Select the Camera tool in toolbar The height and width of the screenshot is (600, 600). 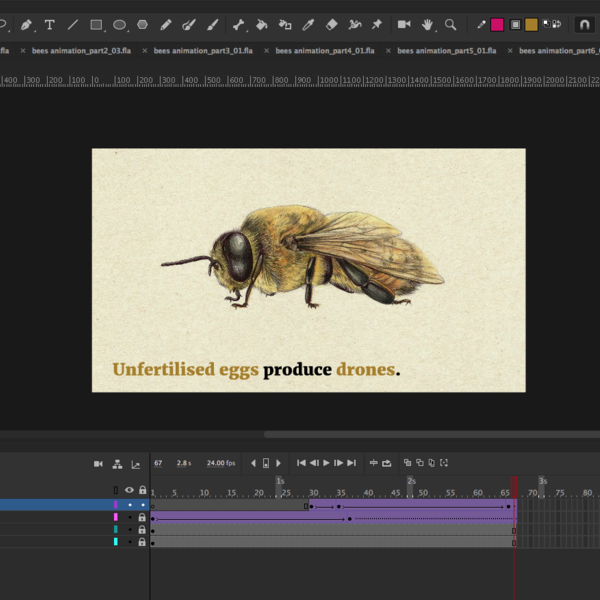(404, 25)
